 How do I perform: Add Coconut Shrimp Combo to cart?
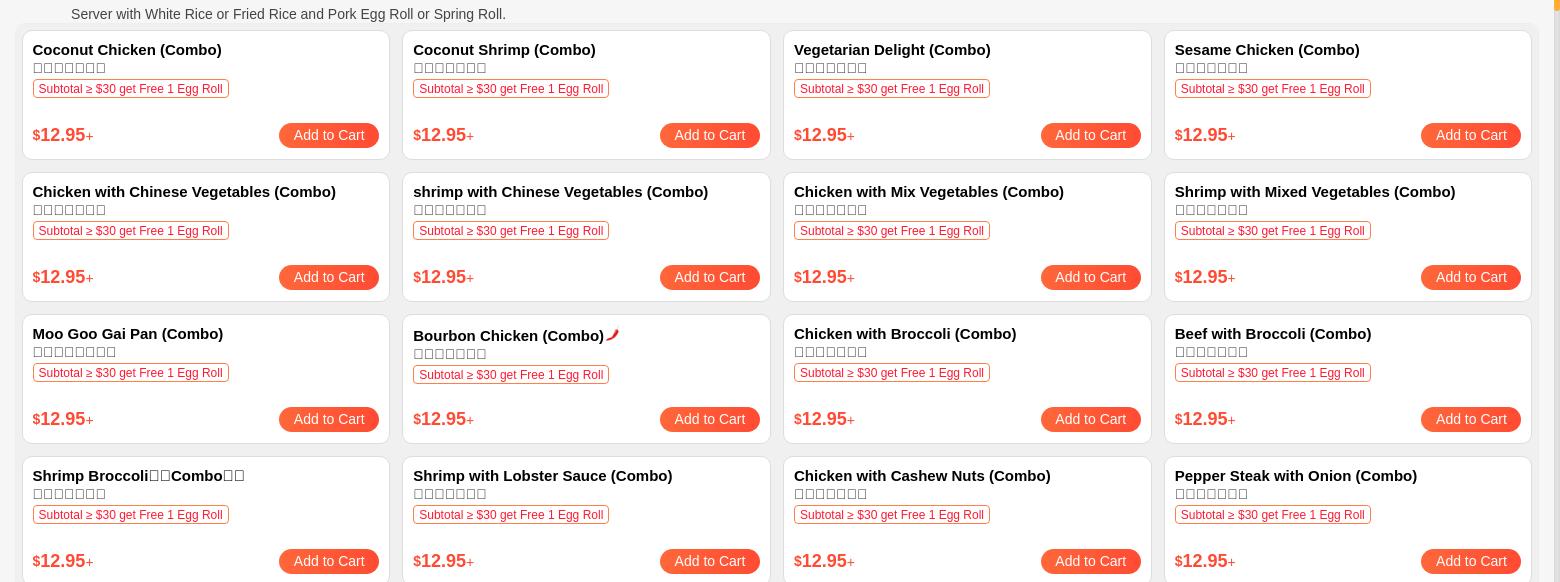709,135
